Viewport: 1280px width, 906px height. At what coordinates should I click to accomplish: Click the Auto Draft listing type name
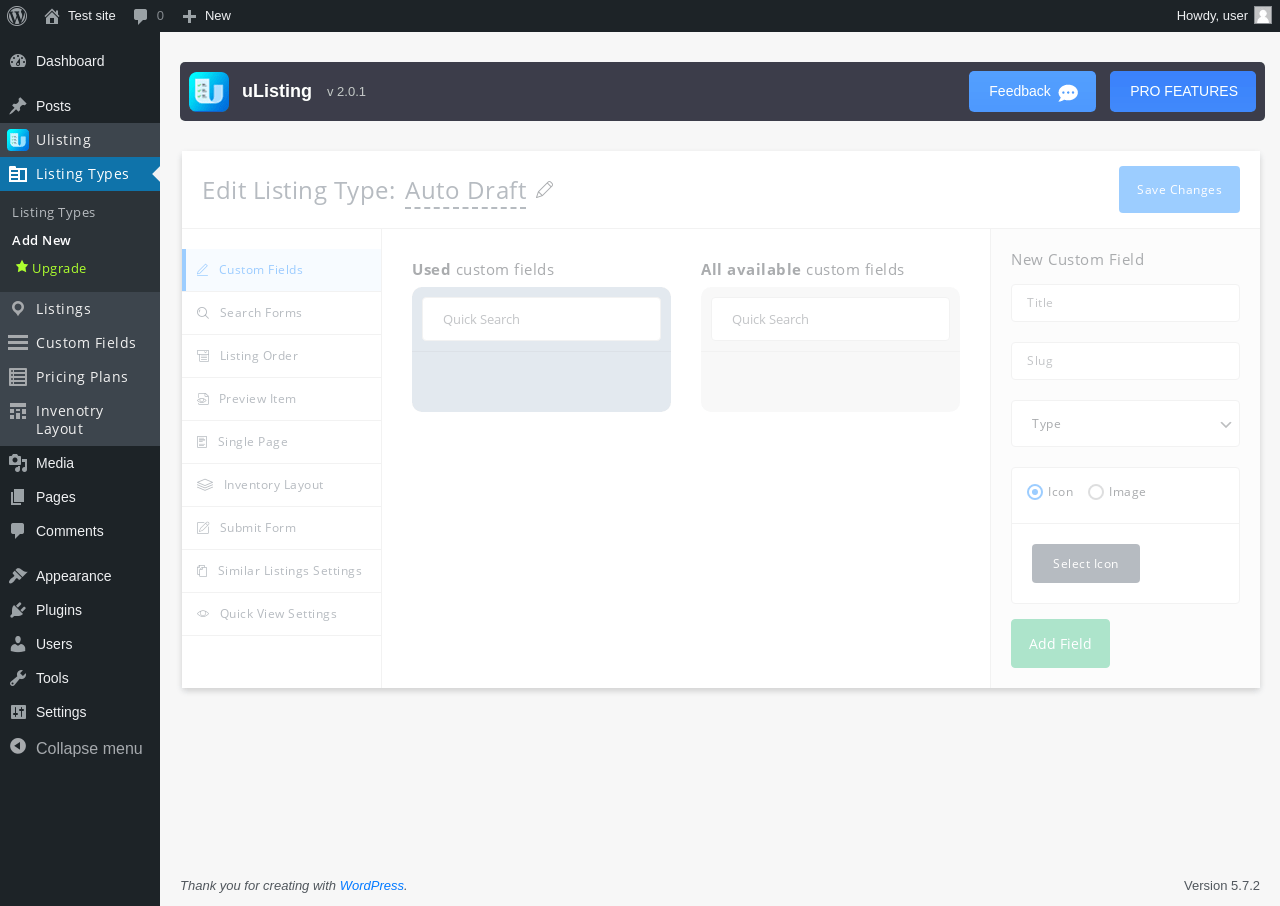[x=466, y=190]
